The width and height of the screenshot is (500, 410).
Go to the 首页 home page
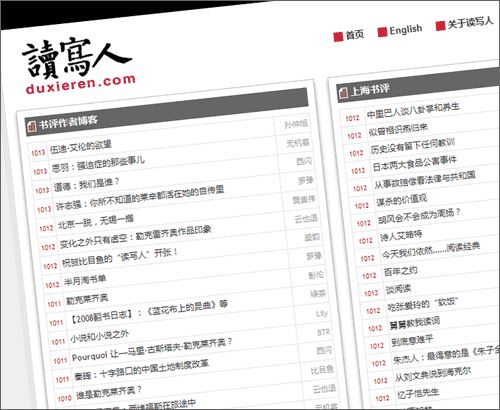pos(355,35)
